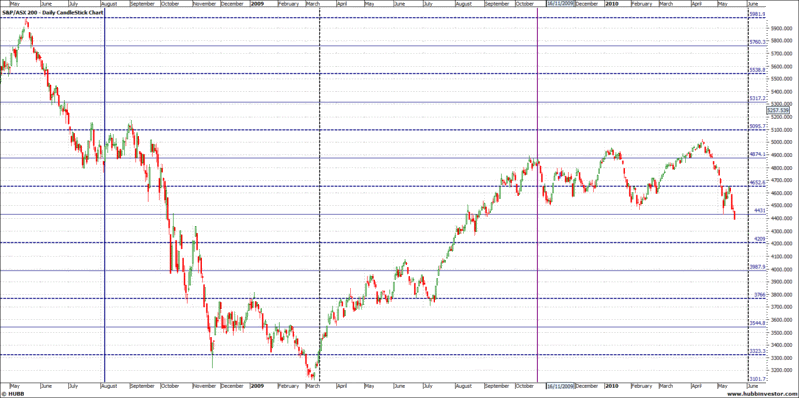Click the S&P/ASX 200 chart title

53,11
